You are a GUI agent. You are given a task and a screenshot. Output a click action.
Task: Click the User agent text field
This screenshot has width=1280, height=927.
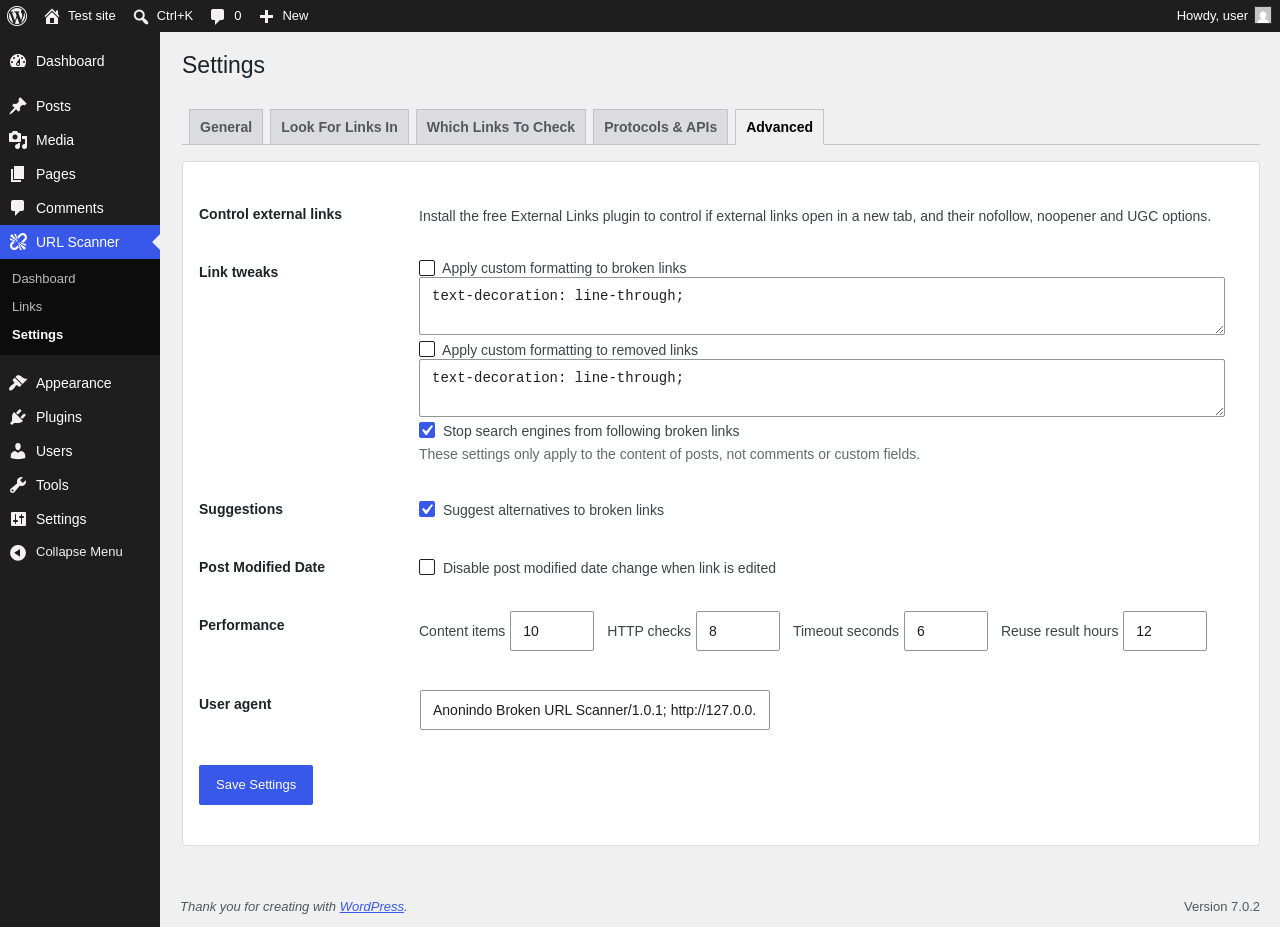tap(595, 710)
